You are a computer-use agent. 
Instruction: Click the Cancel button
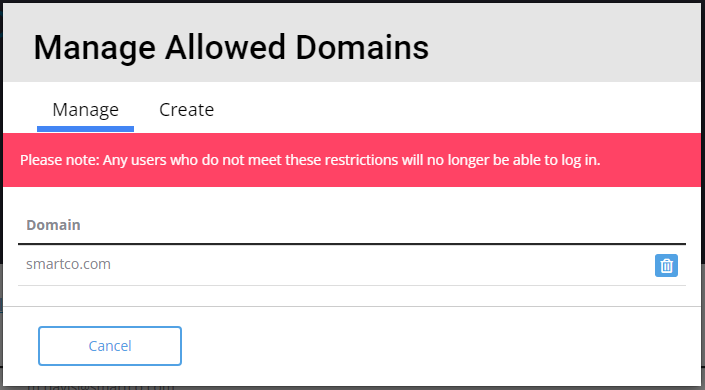pyautogui.click(x=110, y=346)
